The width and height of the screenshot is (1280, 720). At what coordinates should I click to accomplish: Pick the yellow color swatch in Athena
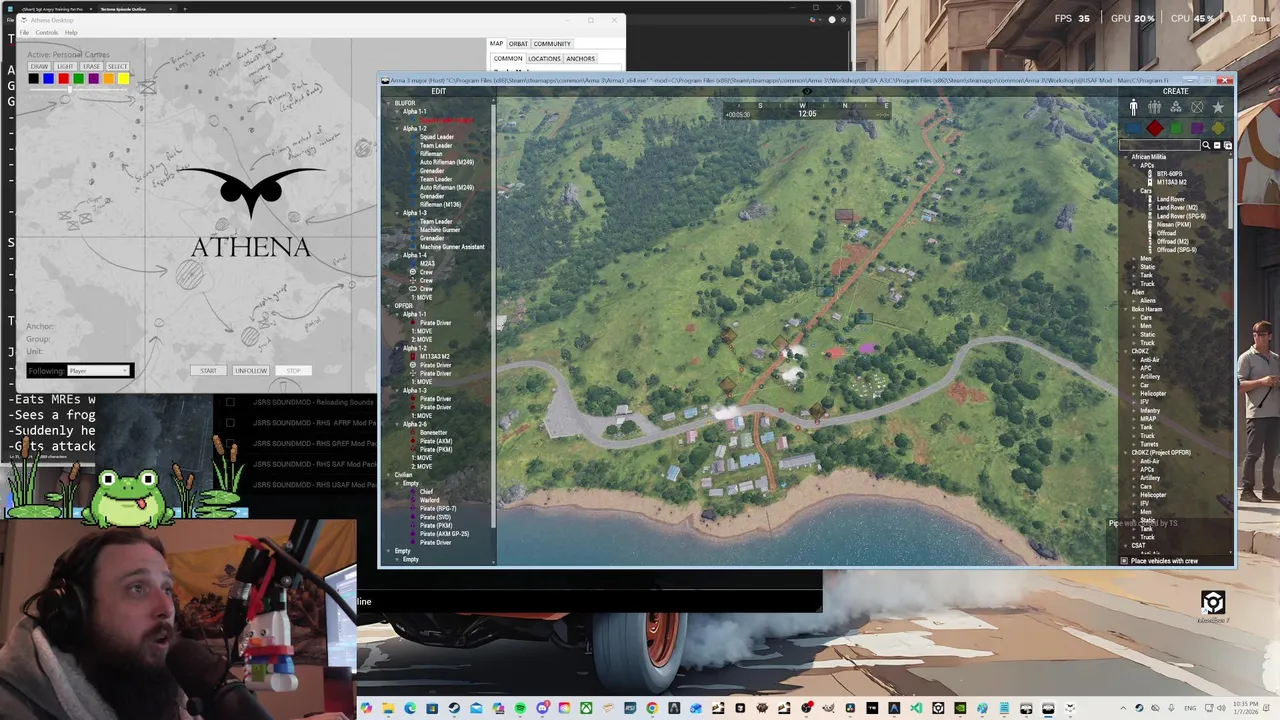click(123, 79)
